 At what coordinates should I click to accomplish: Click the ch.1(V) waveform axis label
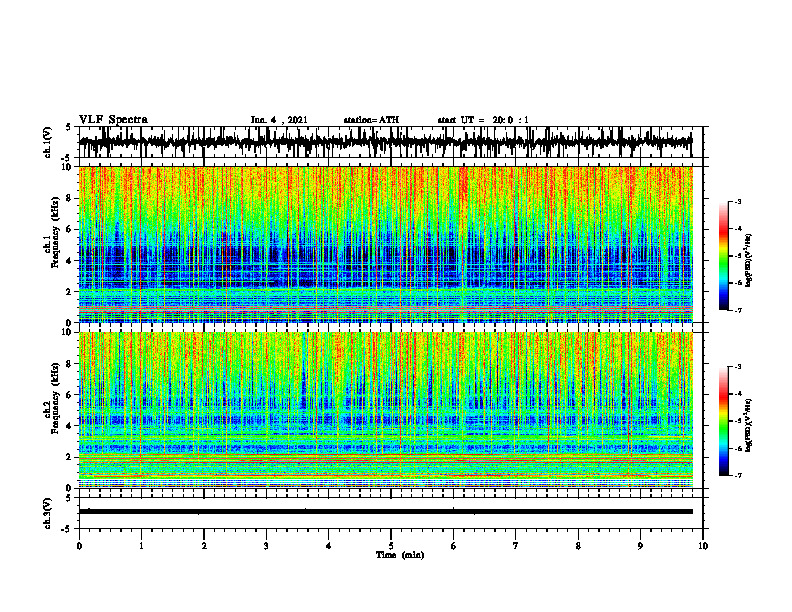[x=47, y=142]
